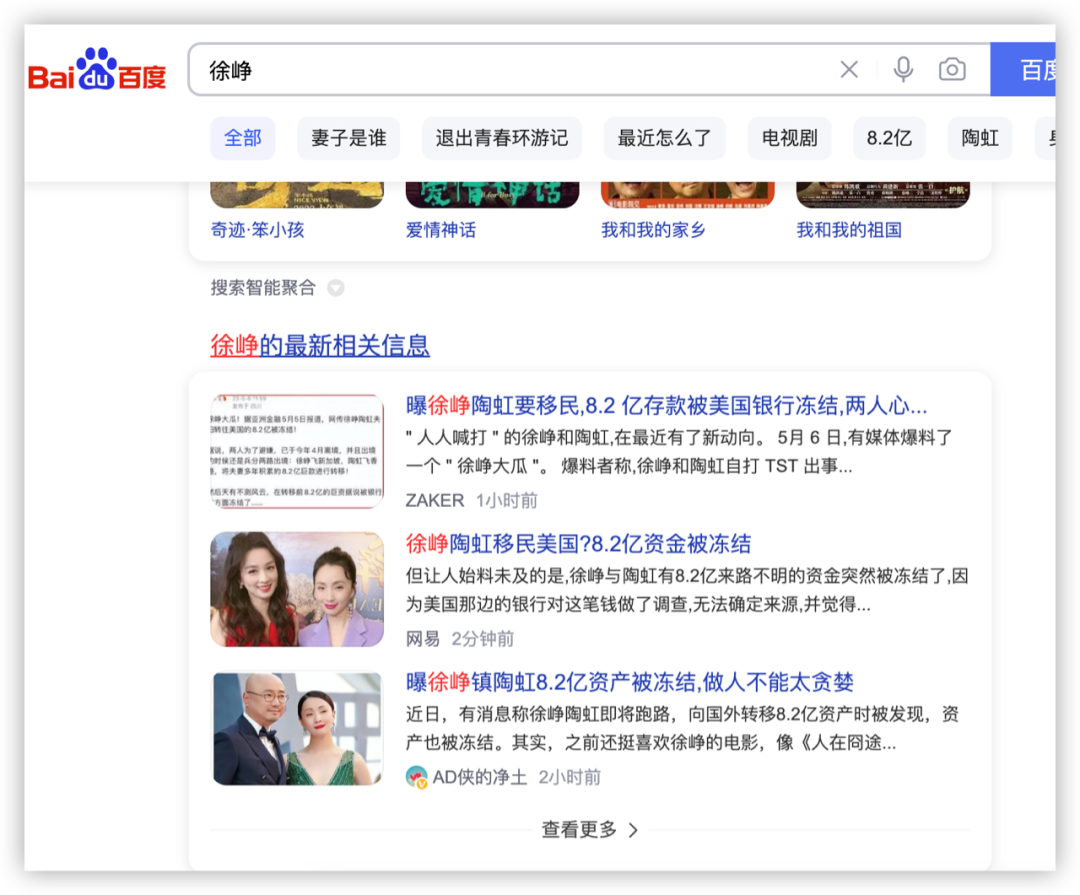
Task: Click the 1小时前 timestamp
Action: click(x=506, y=501)
